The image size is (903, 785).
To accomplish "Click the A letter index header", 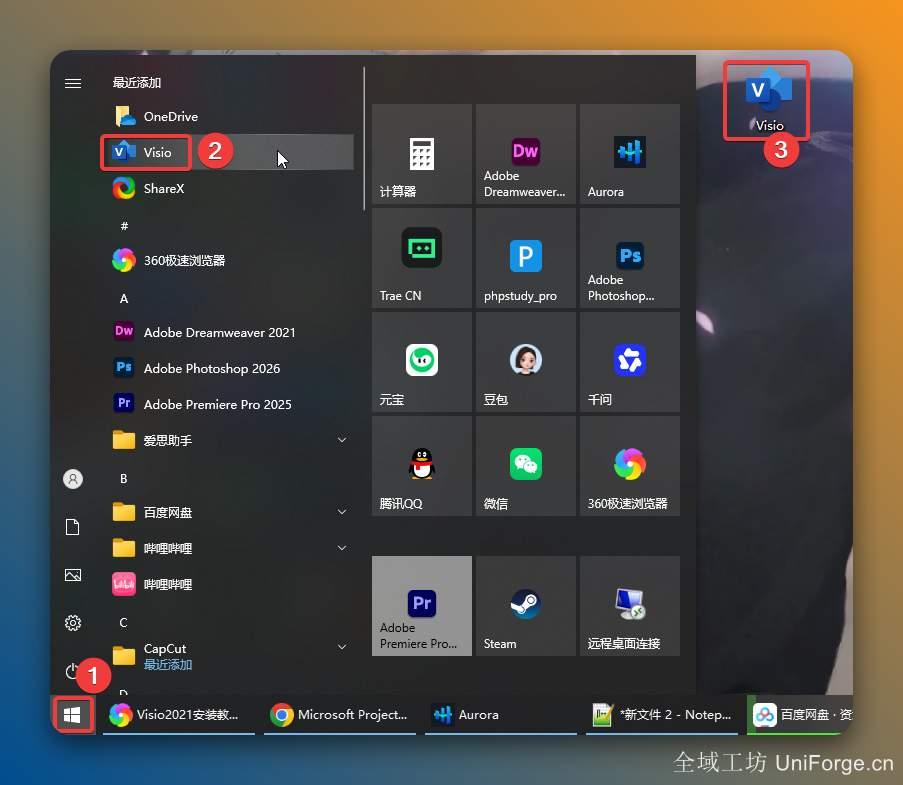I will pos(124,298).
